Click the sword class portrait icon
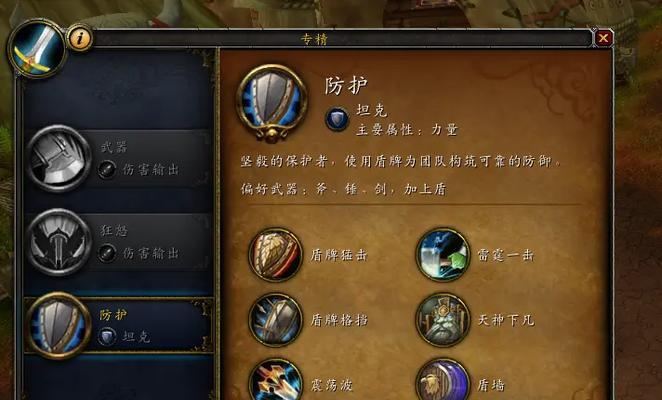 pos(37,49)
